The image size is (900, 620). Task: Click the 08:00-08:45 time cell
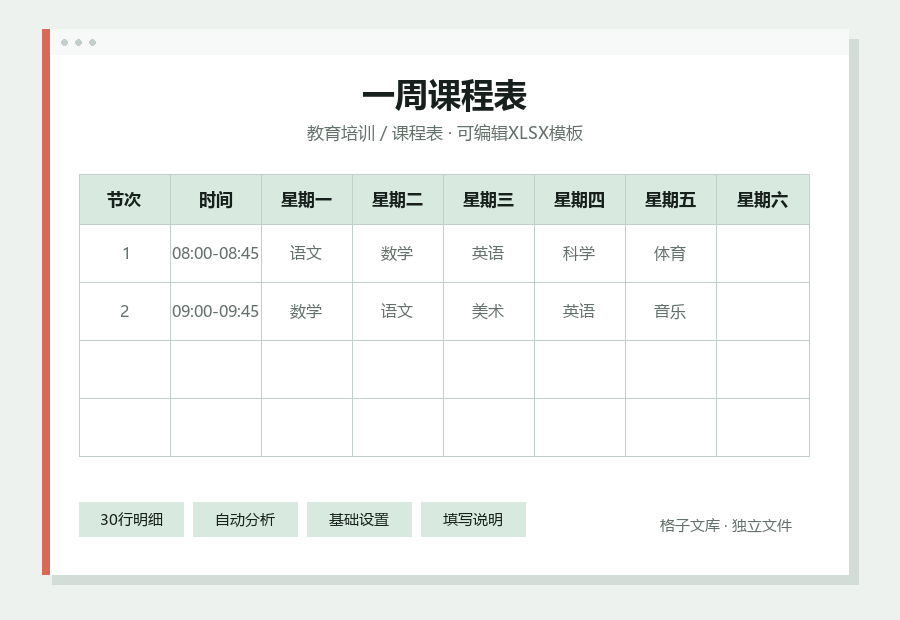coord(216,253)
